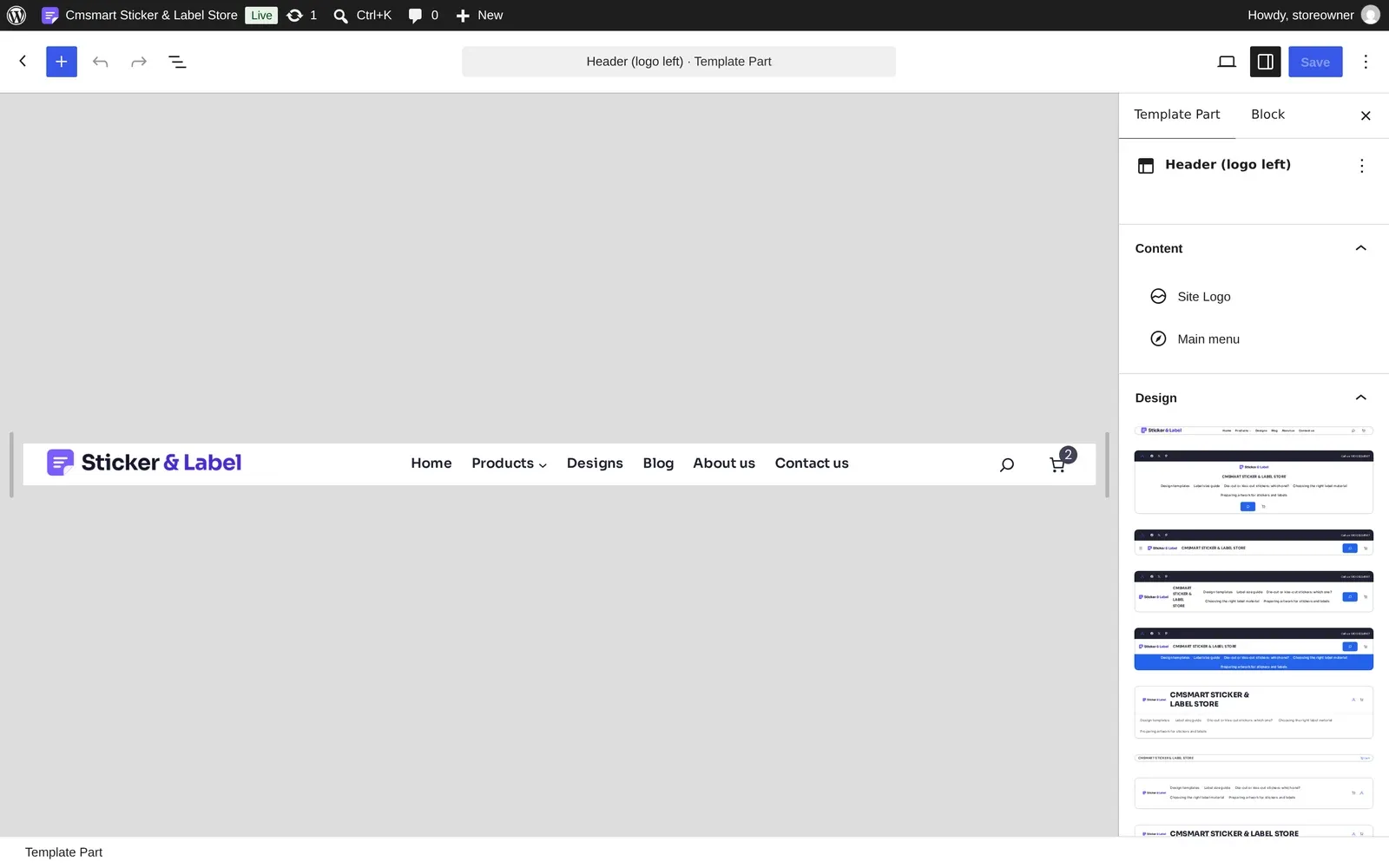Open Cmsmart Sticker & Label Store site link
The width and height of the screenshot is (1389, 868).
140,15
